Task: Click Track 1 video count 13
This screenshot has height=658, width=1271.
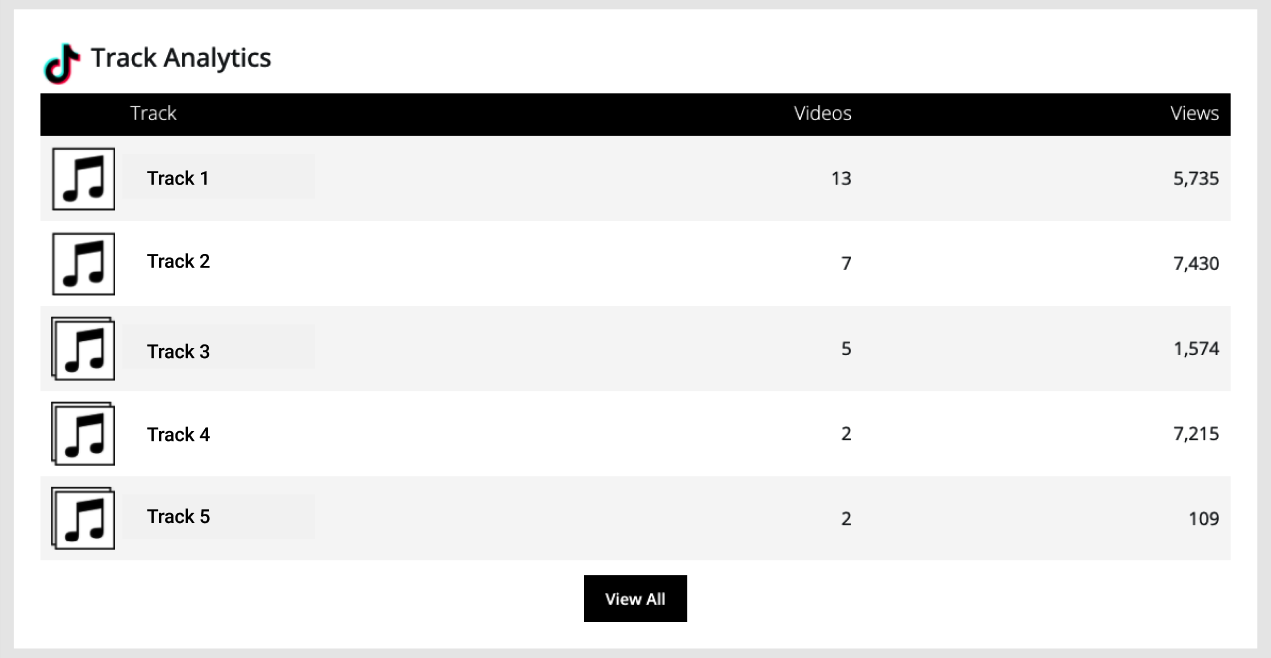Action: tap(841, 179)
